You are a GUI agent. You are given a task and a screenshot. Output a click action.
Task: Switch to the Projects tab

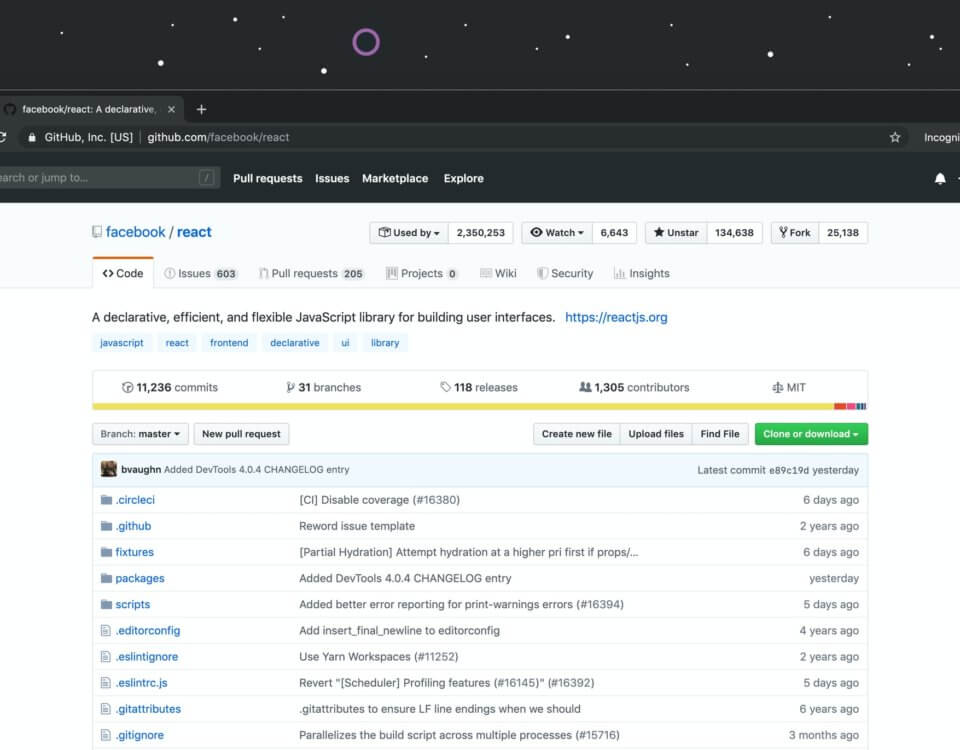pos(422,274)
